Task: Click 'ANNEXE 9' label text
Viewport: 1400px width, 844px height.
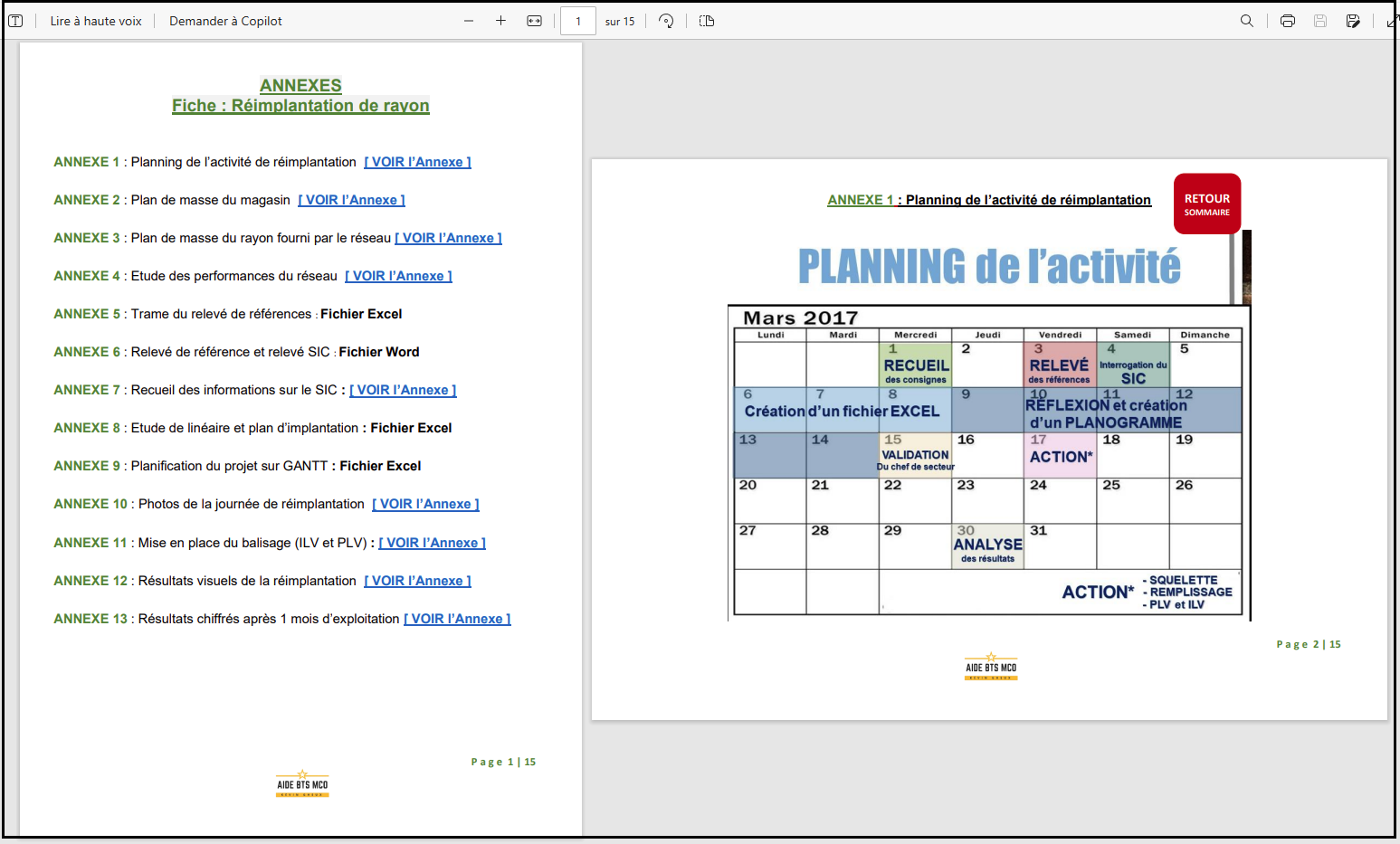Action: 86,466
